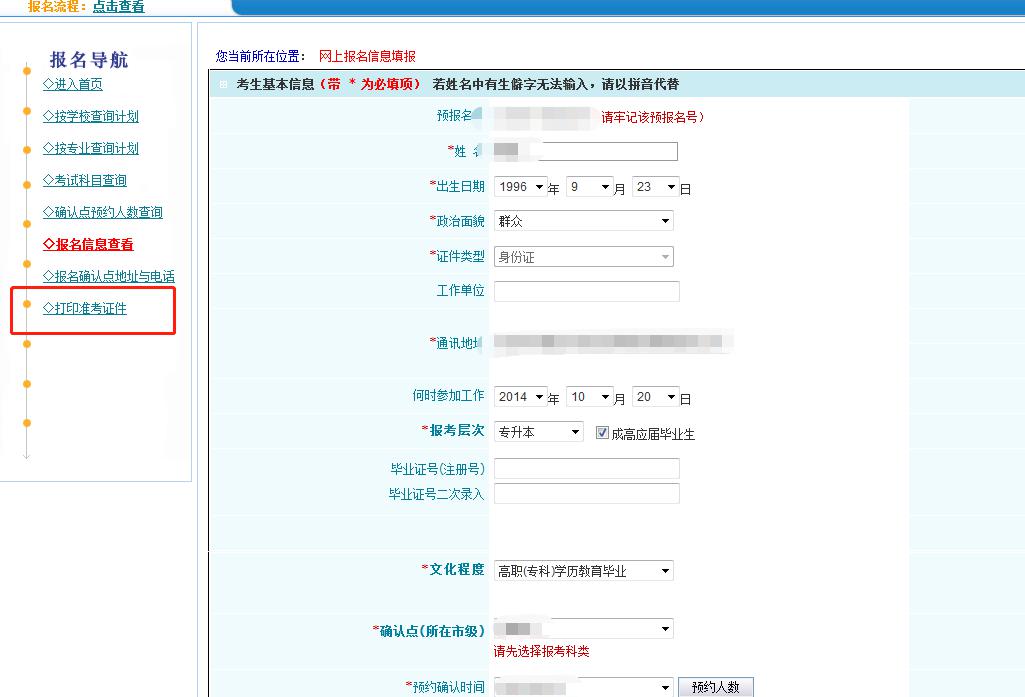Toggle the 成高应届毕业生 checkbox
Viewport: 1025px width, 697px height.
[x=602, y=432]
